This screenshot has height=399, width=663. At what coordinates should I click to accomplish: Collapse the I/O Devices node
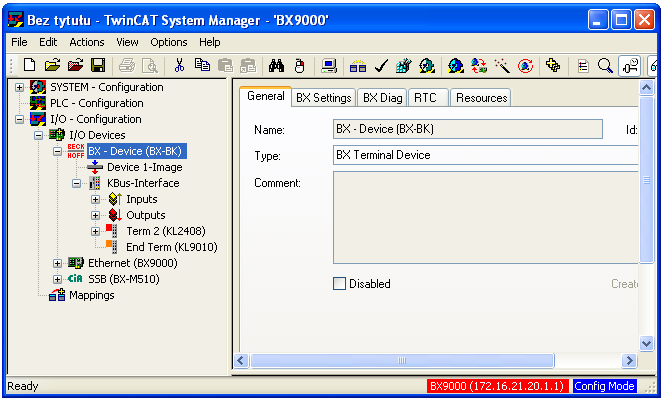pyautogui.click(x=38, y=136)
